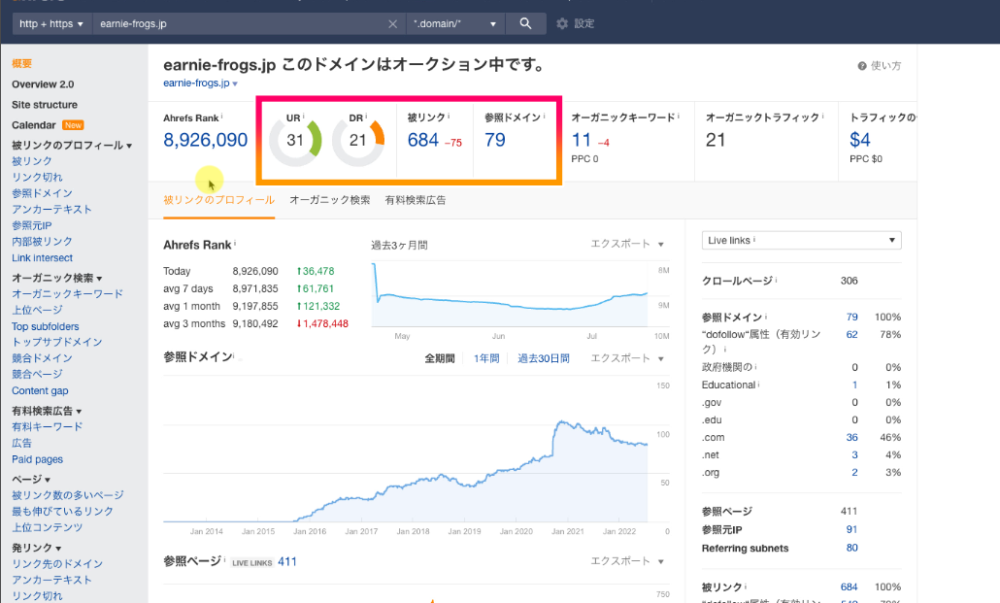Open 参照元IP sidebar link
Image resolution: width=1000 pixels, height=603 pixels.
pyautogui.click(x=32, y=226)
